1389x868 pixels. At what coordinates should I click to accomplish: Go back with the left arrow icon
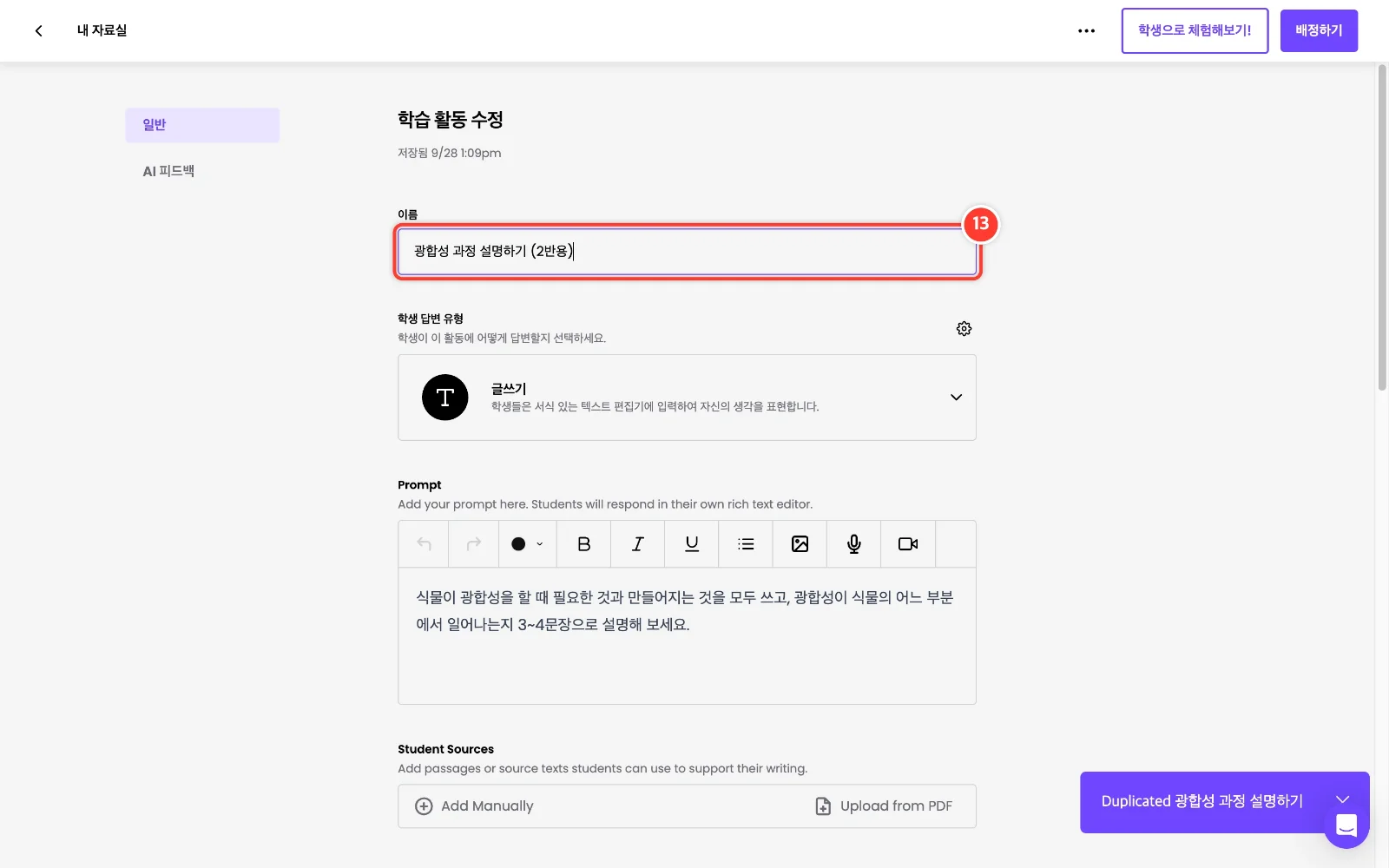[38, 30]
